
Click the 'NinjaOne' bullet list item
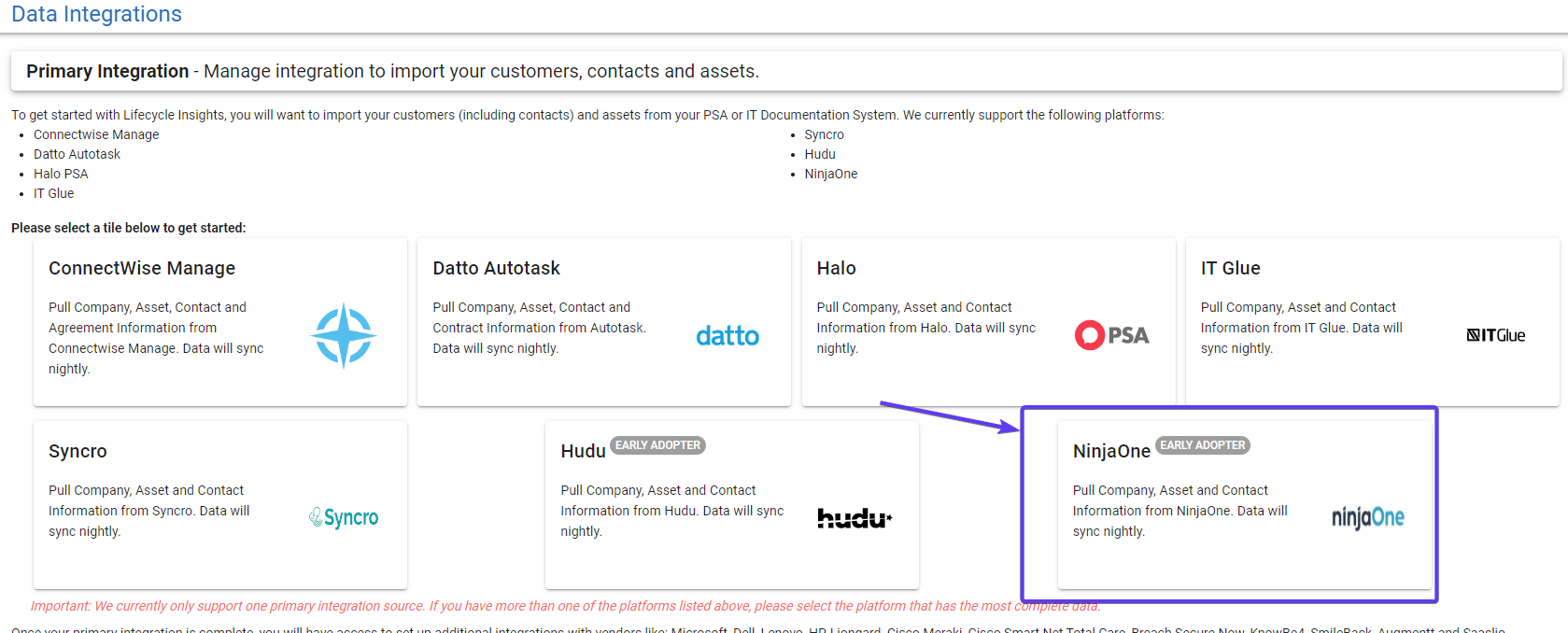[x=830, y=174]
